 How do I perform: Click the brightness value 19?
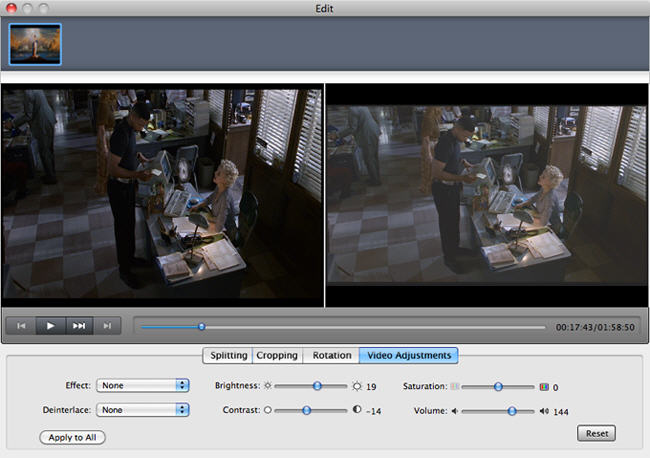[x=371, y=387]
